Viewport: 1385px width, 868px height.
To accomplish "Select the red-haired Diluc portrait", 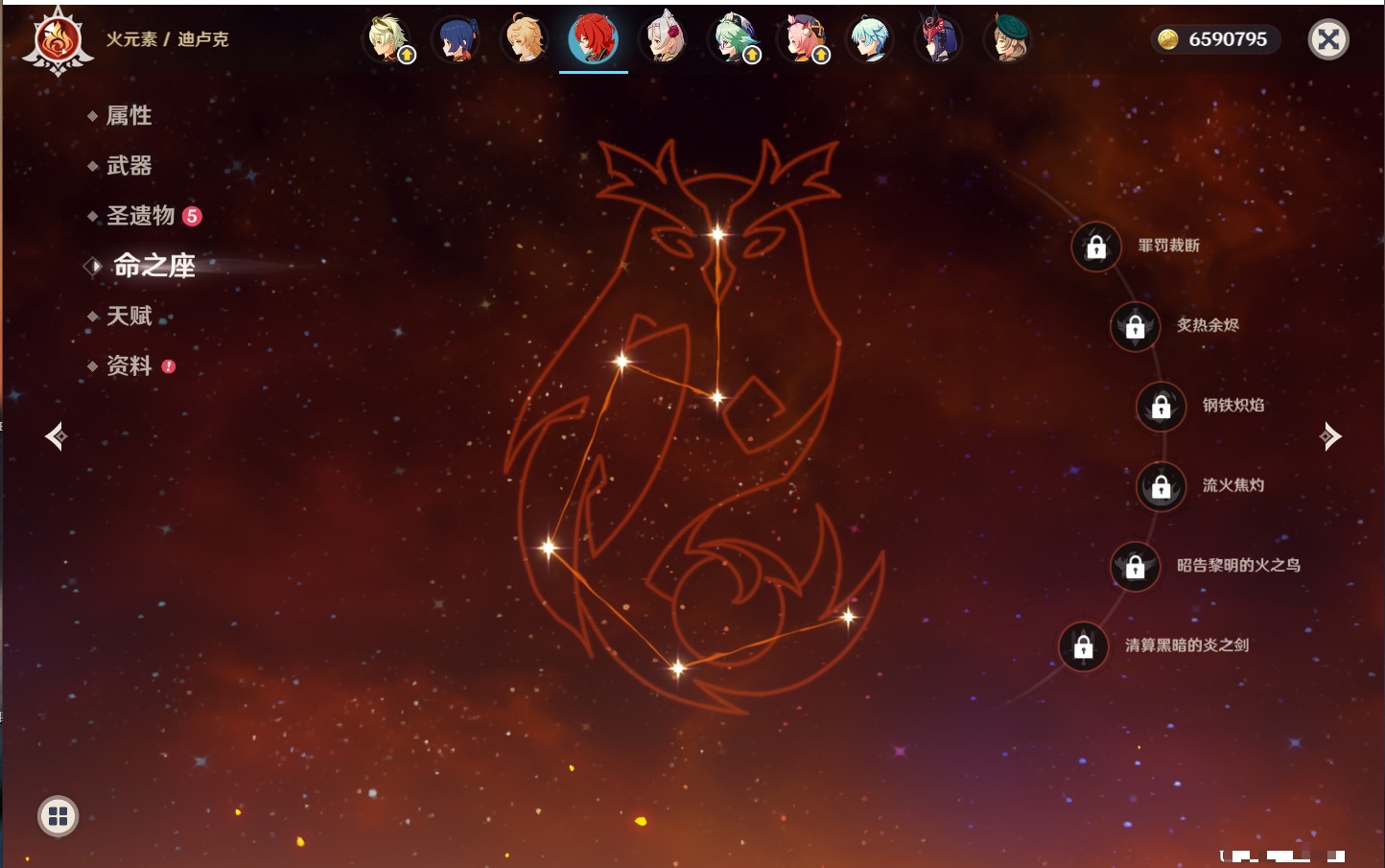I will coord(594,39).
